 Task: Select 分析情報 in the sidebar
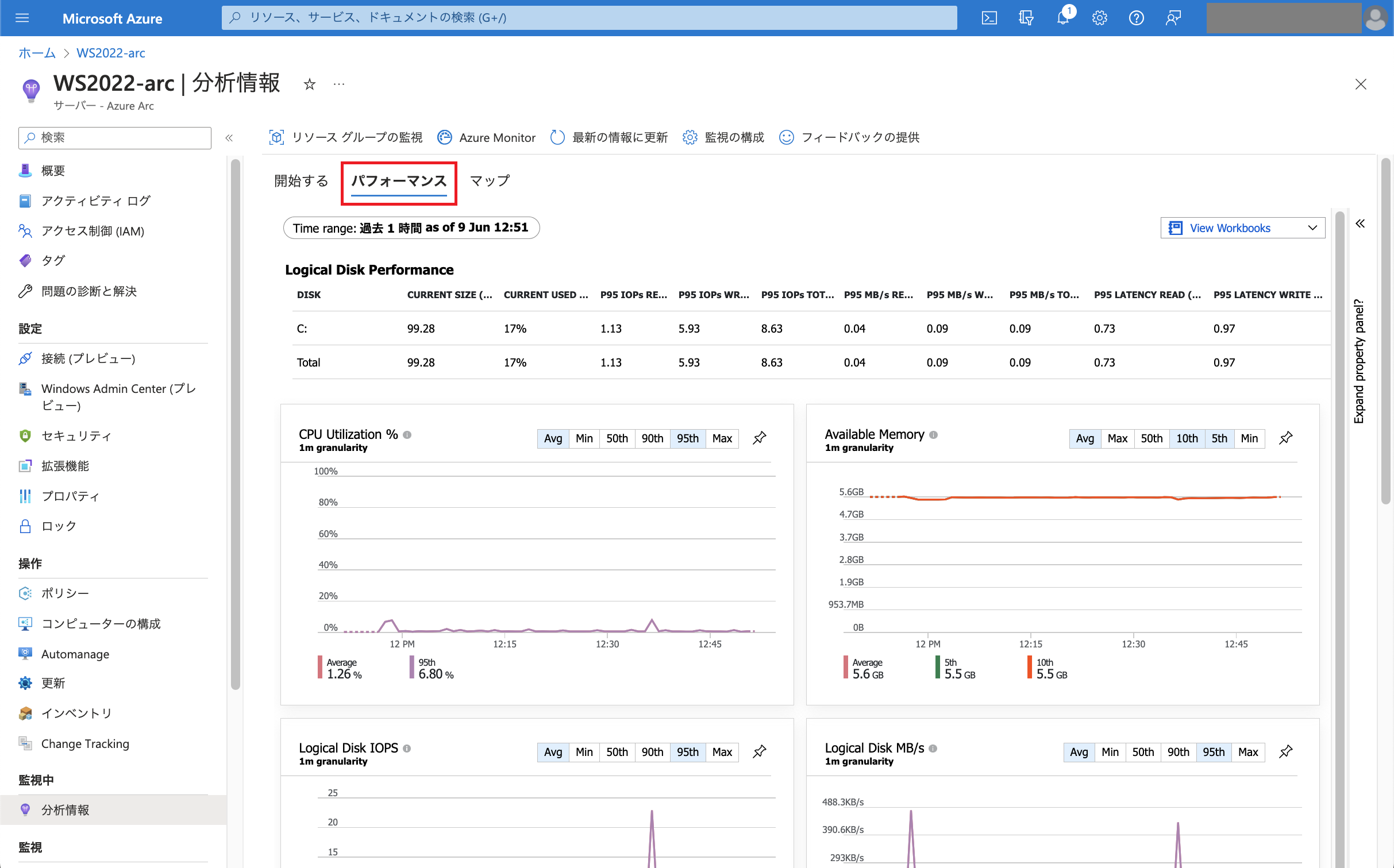click(113, 810)
